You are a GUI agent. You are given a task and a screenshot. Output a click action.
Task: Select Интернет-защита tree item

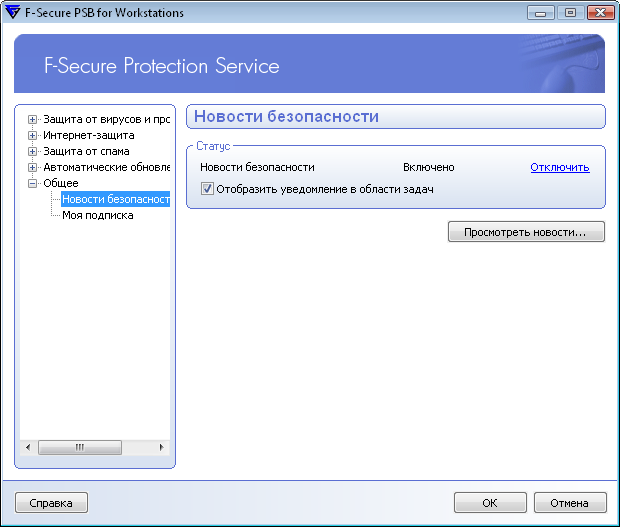click(89, 136)
